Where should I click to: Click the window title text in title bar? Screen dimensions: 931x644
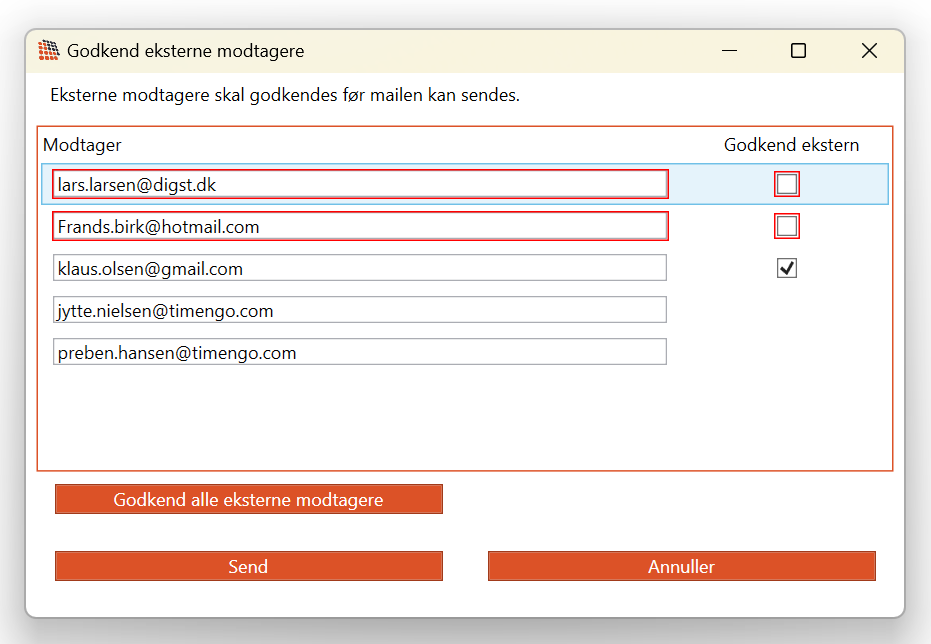tap(185, 51)
